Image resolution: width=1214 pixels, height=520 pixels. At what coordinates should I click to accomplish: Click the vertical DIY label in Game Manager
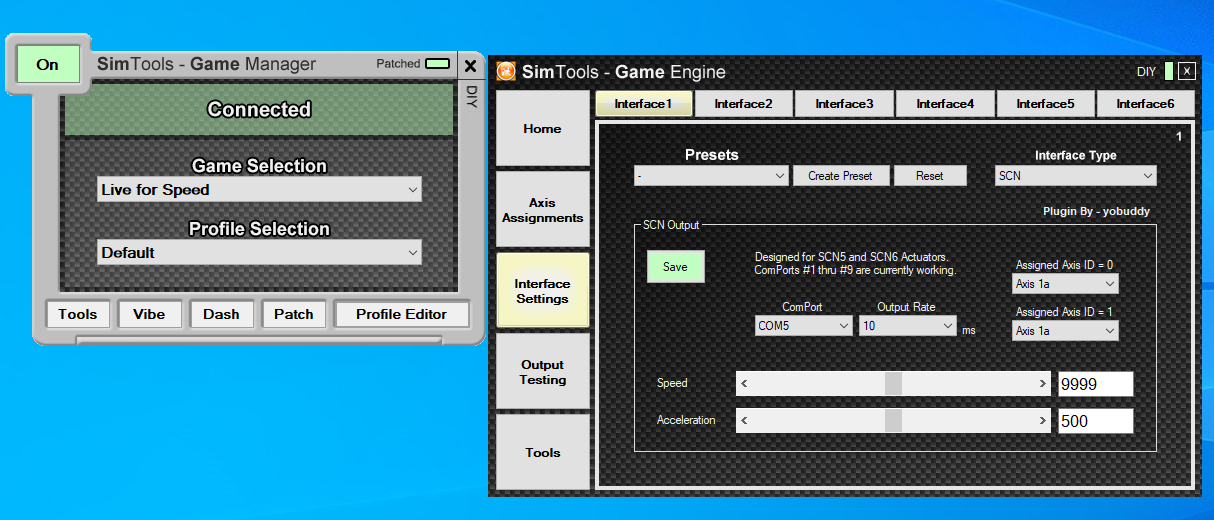[x=472, y=97]
